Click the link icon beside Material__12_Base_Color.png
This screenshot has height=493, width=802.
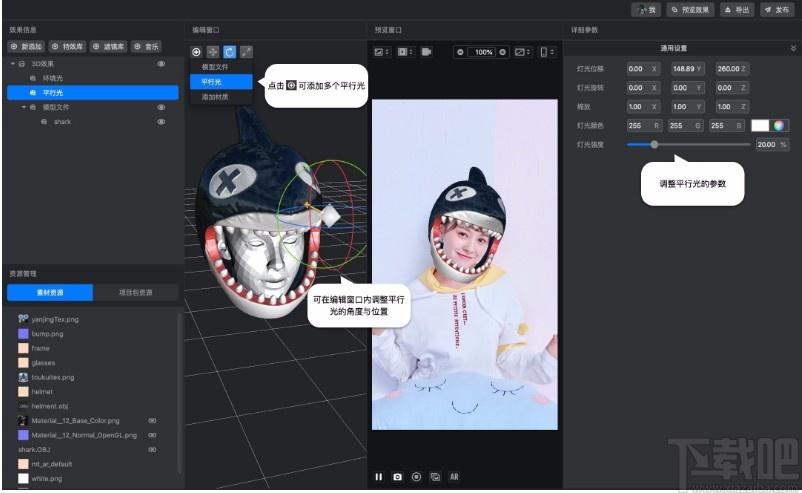pyautogui.click(x=152, y=420)
